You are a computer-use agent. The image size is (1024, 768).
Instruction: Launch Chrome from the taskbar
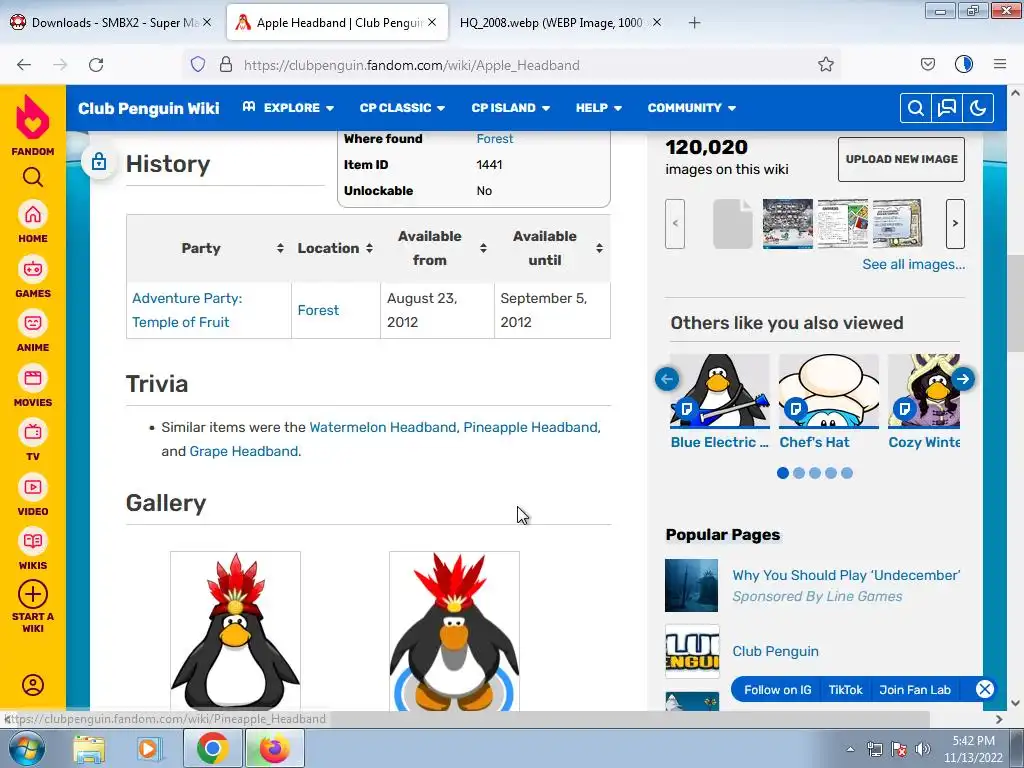pyautogui.click(x=212, y=748)
